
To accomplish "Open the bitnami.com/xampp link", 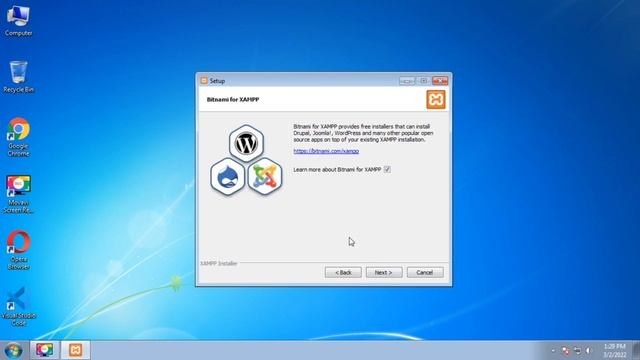I will click(326, 151).
